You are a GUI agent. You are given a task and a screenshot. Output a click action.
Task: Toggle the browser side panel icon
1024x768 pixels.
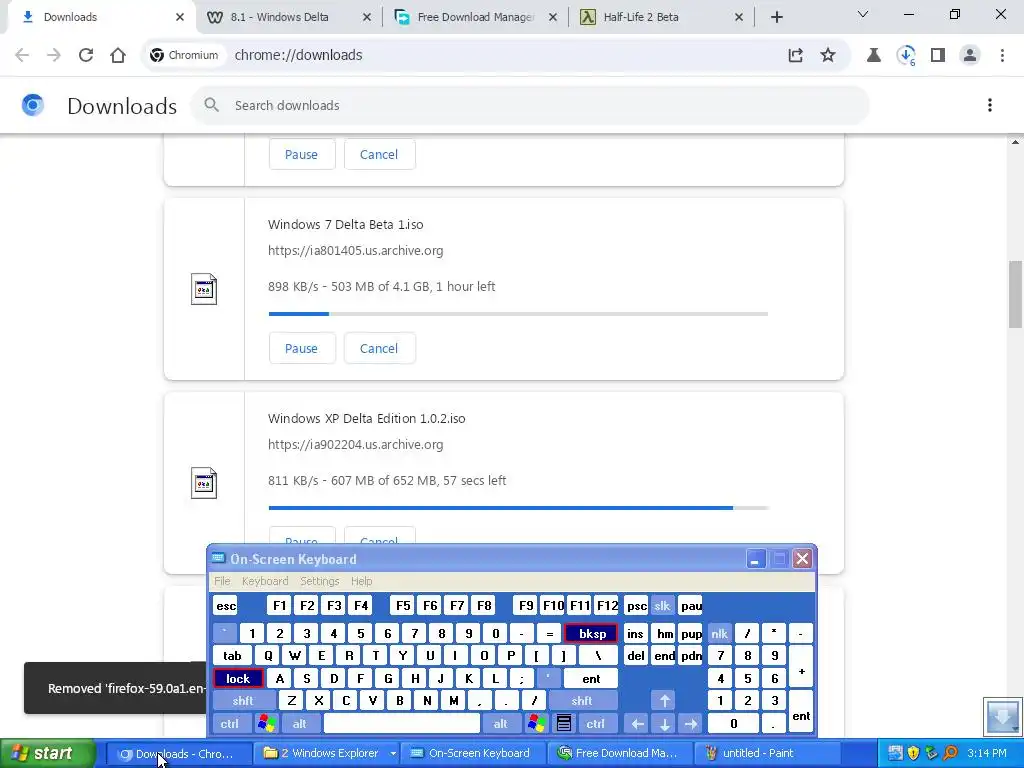point(938,55)
